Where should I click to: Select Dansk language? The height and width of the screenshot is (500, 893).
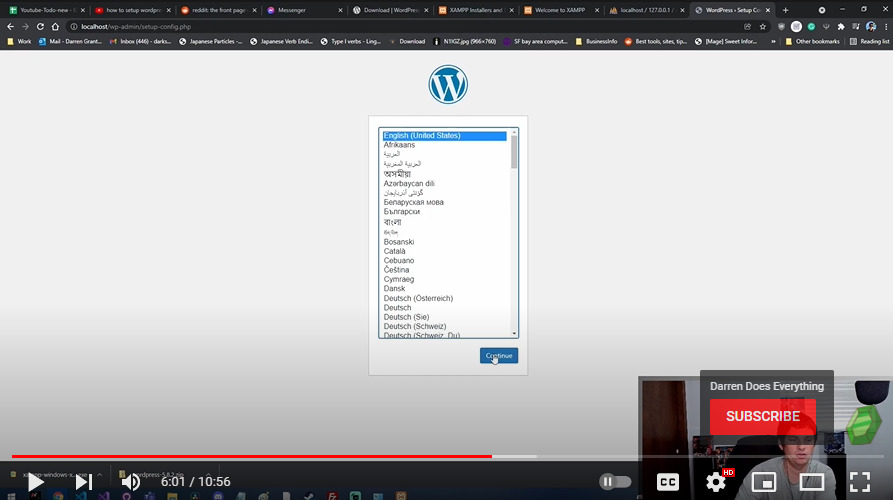394,289
